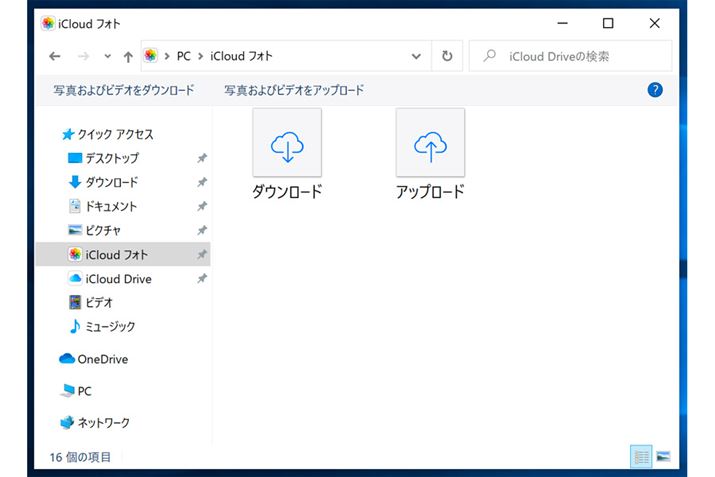Click the chevron after PC in address path
Image resolution: width=715 pixels, height=477 pixels.
[200, 56]
